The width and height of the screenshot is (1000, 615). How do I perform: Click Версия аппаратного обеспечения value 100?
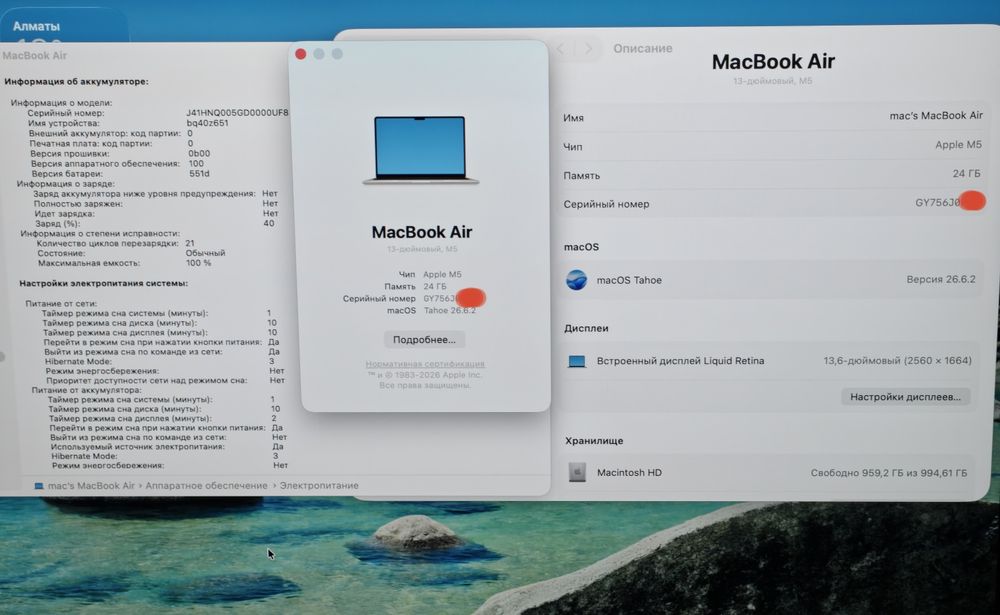196,164
